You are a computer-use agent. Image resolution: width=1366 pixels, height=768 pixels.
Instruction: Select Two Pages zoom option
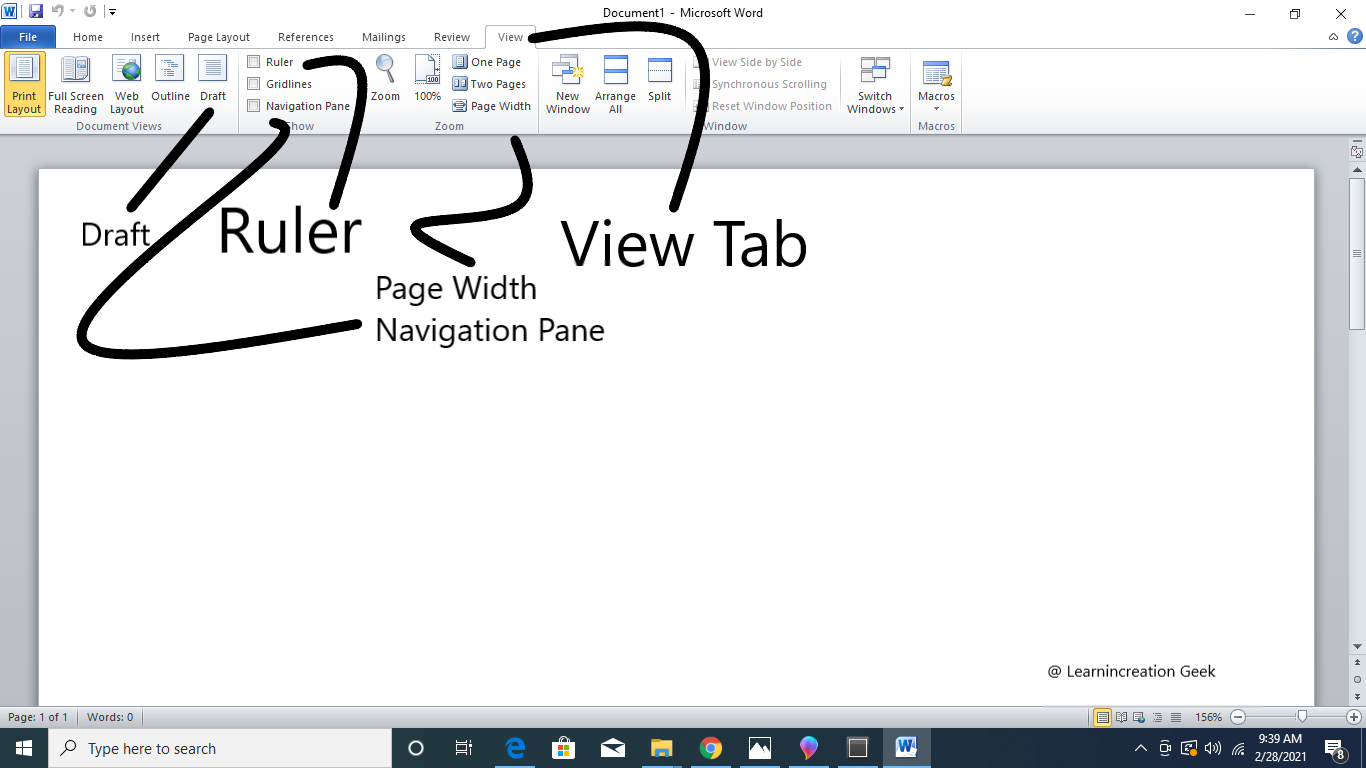click(489, 84)
